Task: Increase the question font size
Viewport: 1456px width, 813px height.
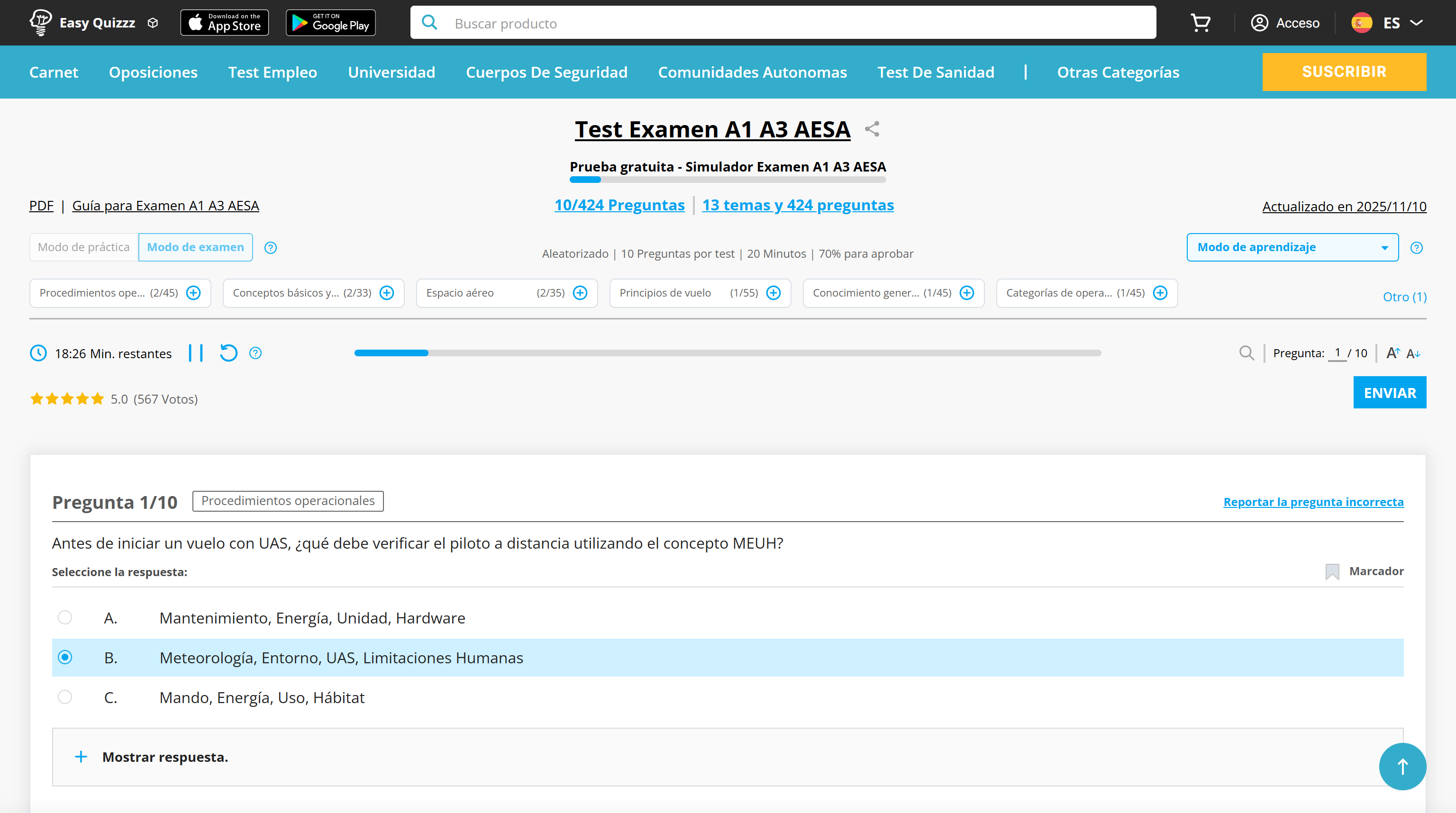Action: [1392, 352]
